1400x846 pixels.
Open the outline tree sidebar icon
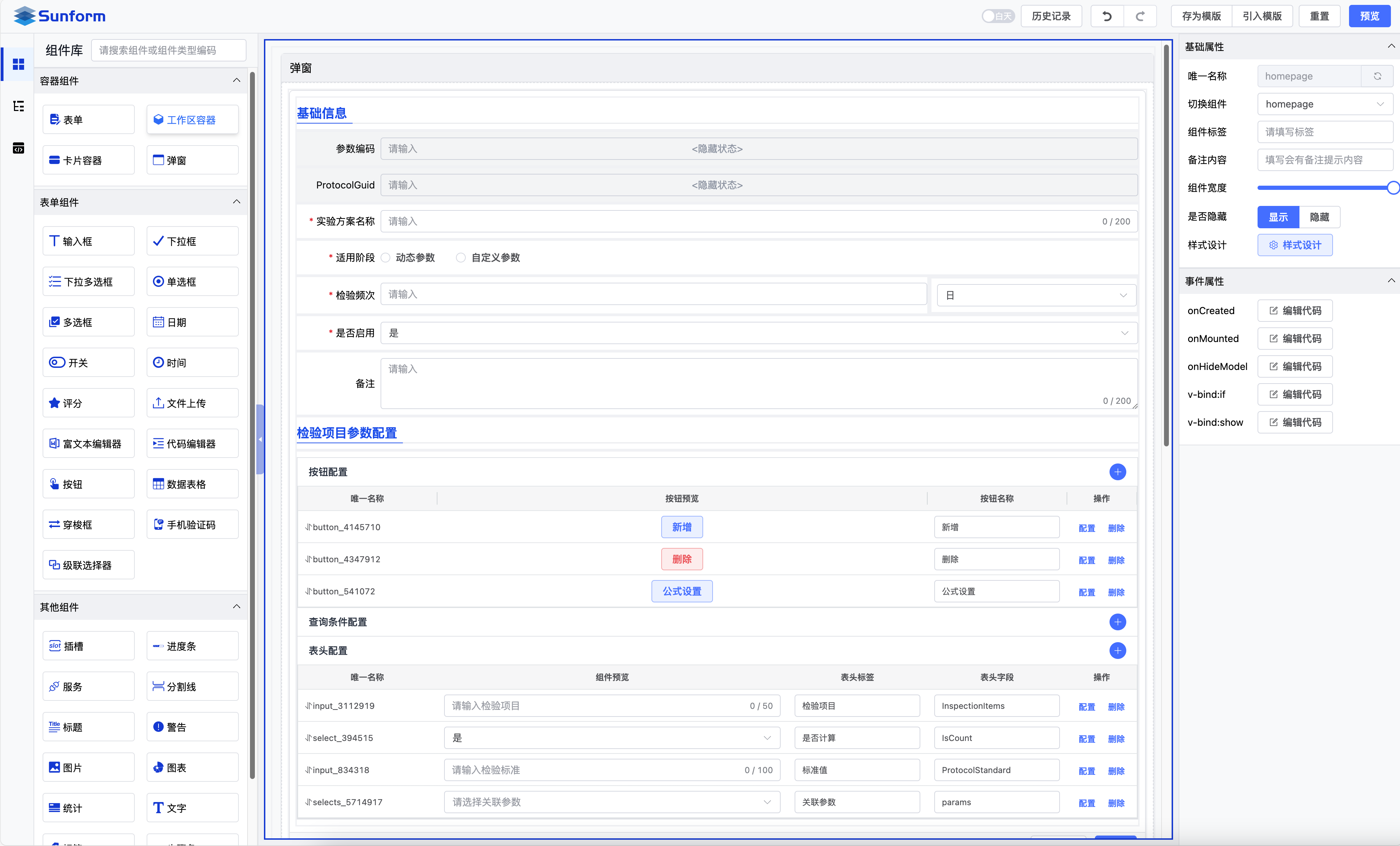tap(18, 106)
